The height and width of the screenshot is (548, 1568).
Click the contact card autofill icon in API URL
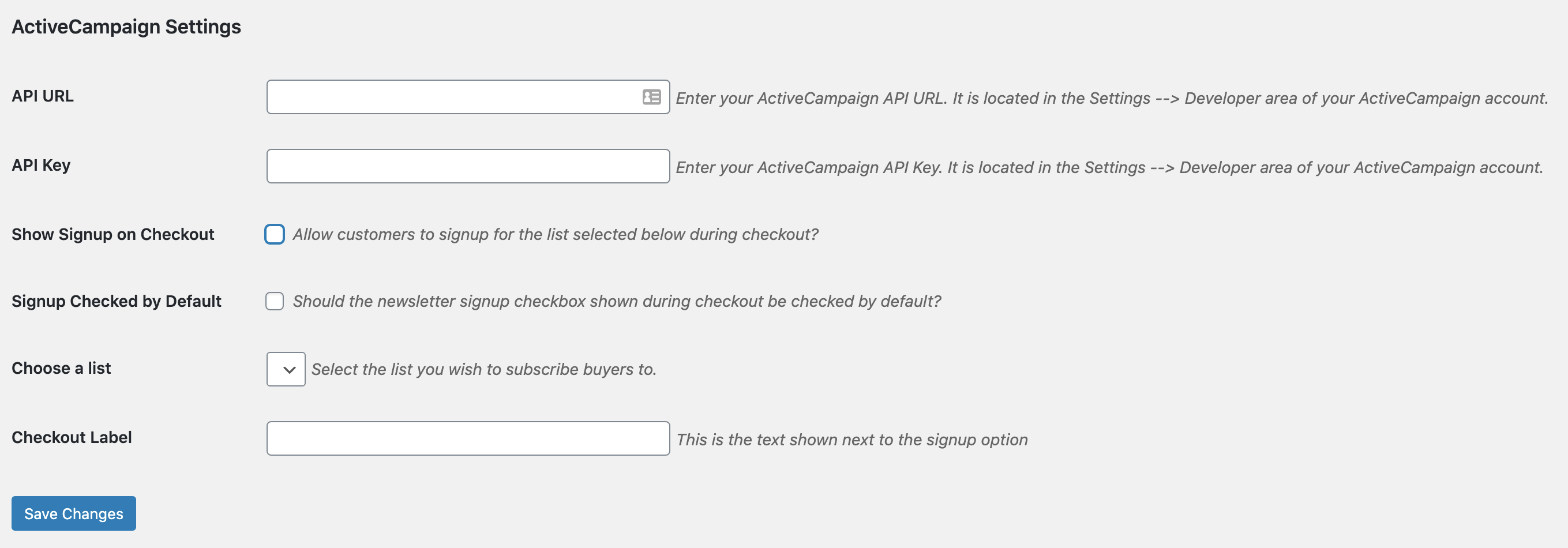click(x=651, y=97)
